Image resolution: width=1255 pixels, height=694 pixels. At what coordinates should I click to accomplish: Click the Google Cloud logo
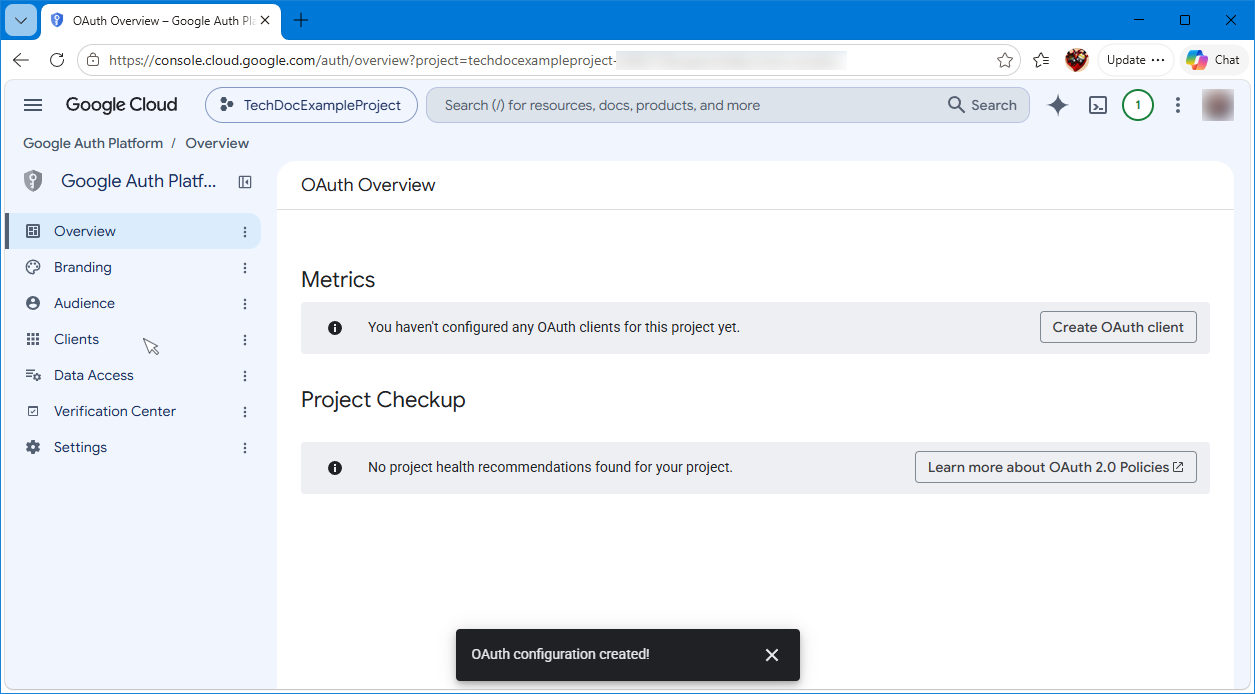point(121,105)
